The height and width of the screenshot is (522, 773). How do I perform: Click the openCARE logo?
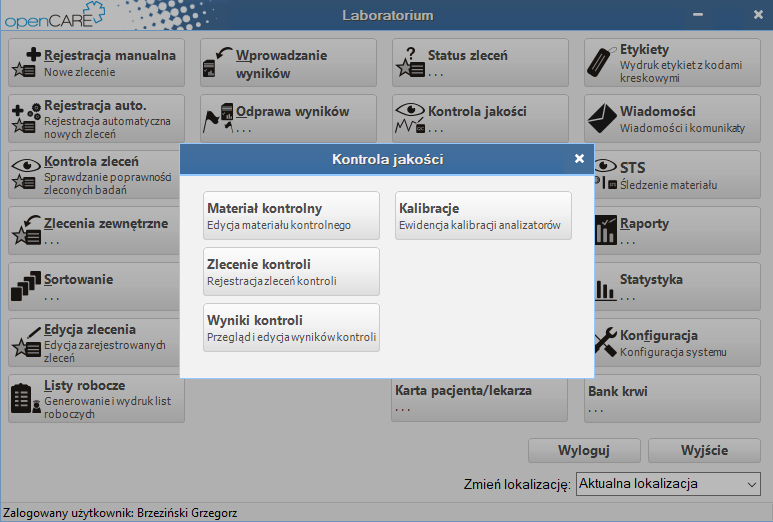(55, 15)
